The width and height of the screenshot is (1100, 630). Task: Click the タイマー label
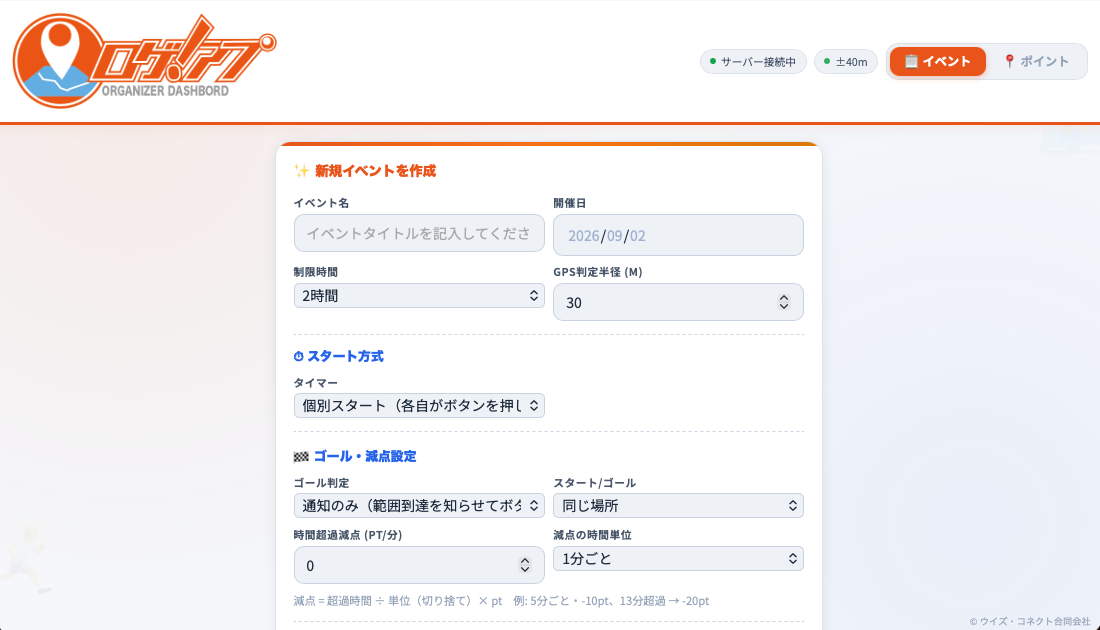(316, 382)
